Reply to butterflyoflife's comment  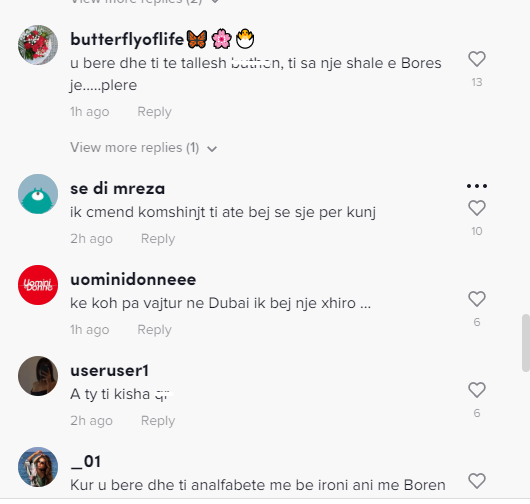pos(154,112)
